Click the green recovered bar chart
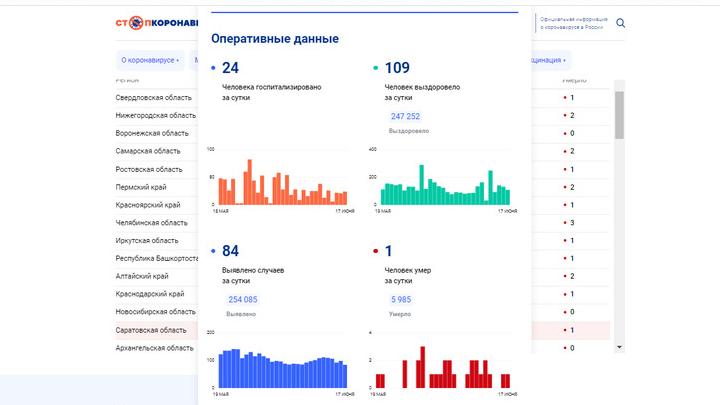720x405 pixels. click(x=445, y=181)
